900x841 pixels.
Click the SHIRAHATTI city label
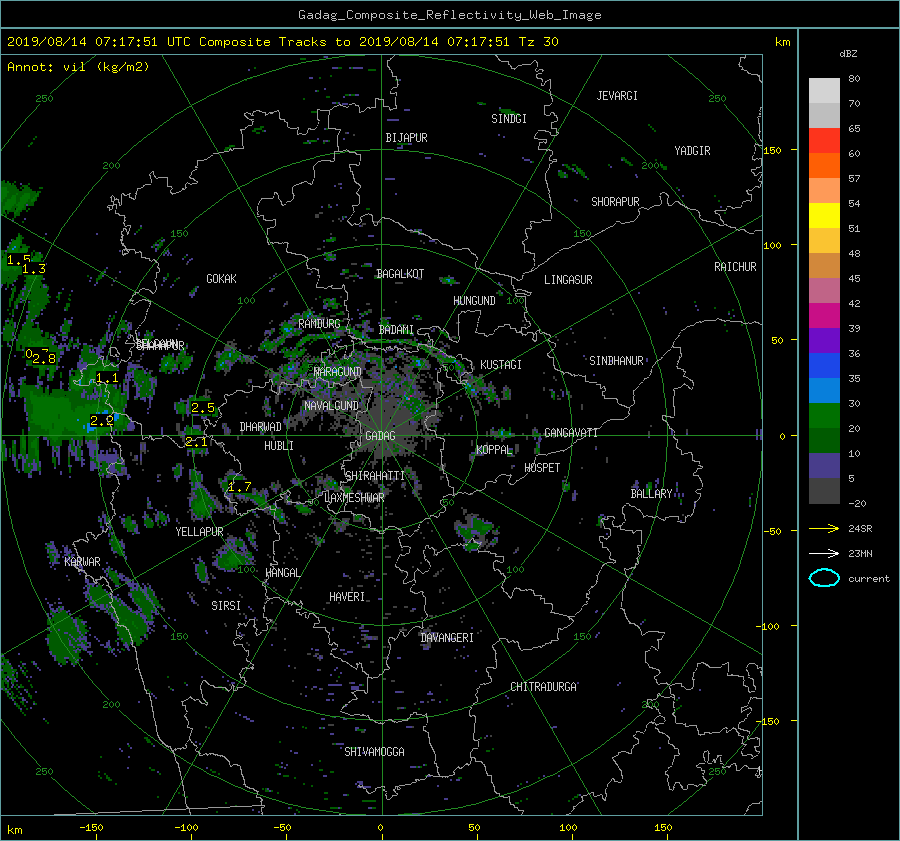pos(375,476)
